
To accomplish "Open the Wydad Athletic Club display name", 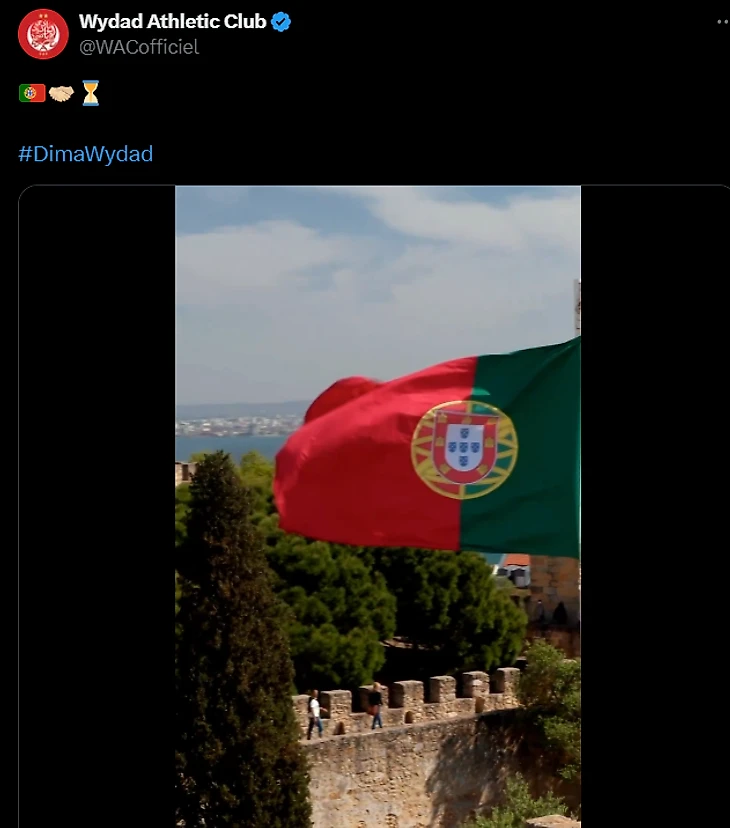I will [x=173, y=22].
